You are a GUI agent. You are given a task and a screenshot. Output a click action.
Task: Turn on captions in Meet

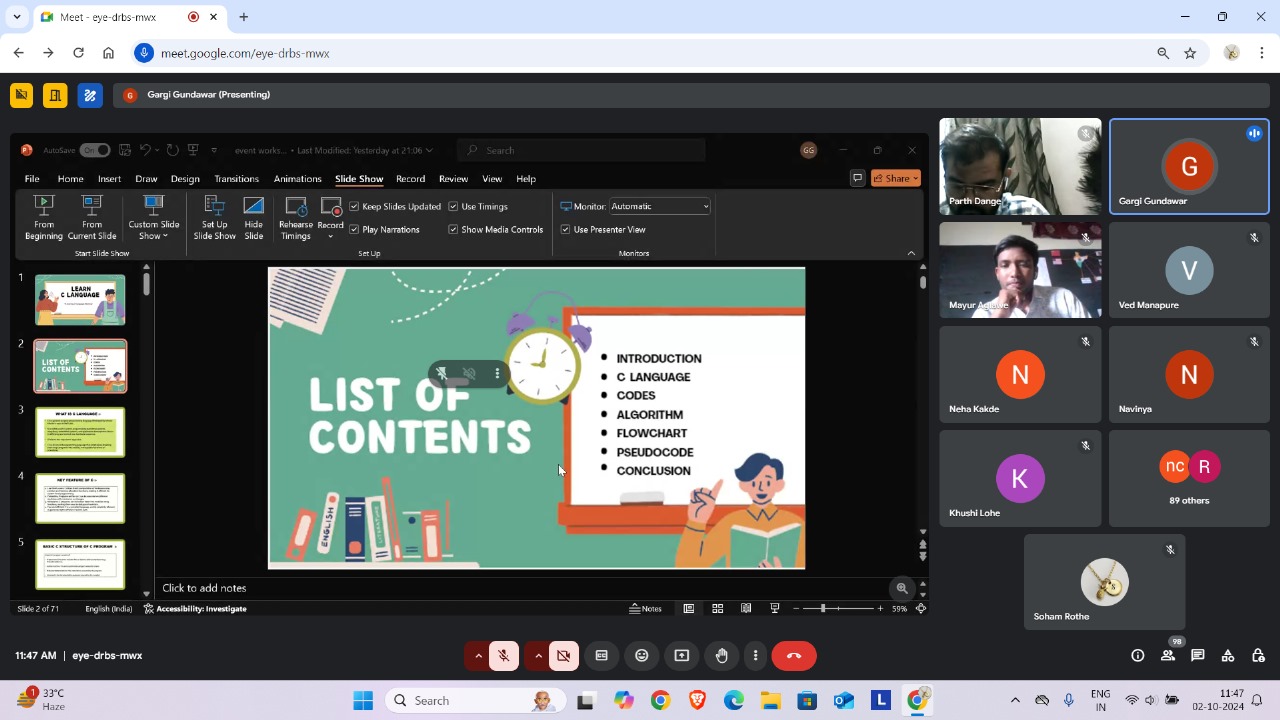(602, 656)
